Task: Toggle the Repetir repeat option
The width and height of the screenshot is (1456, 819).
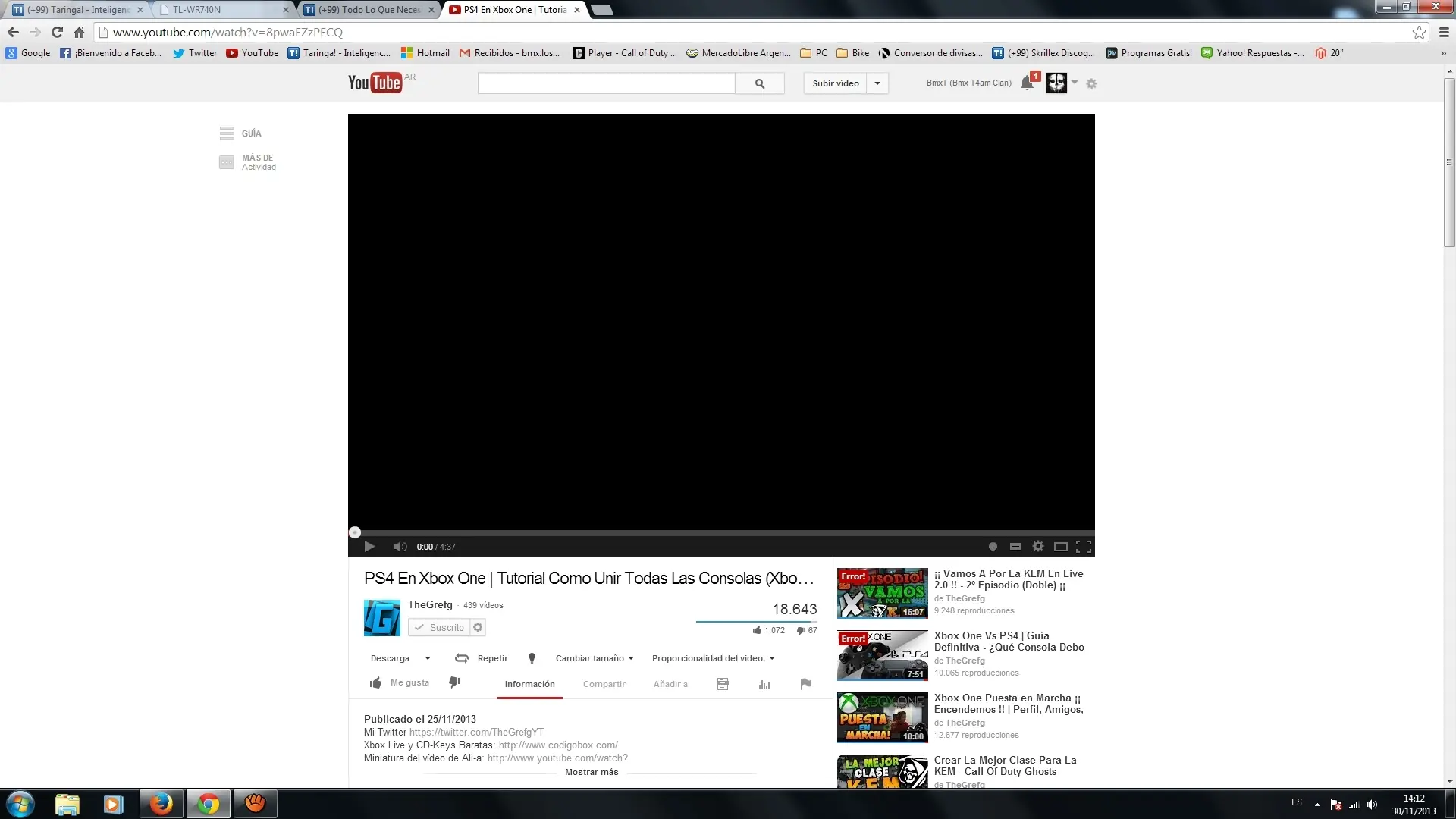Action: (x=482, y=658)
